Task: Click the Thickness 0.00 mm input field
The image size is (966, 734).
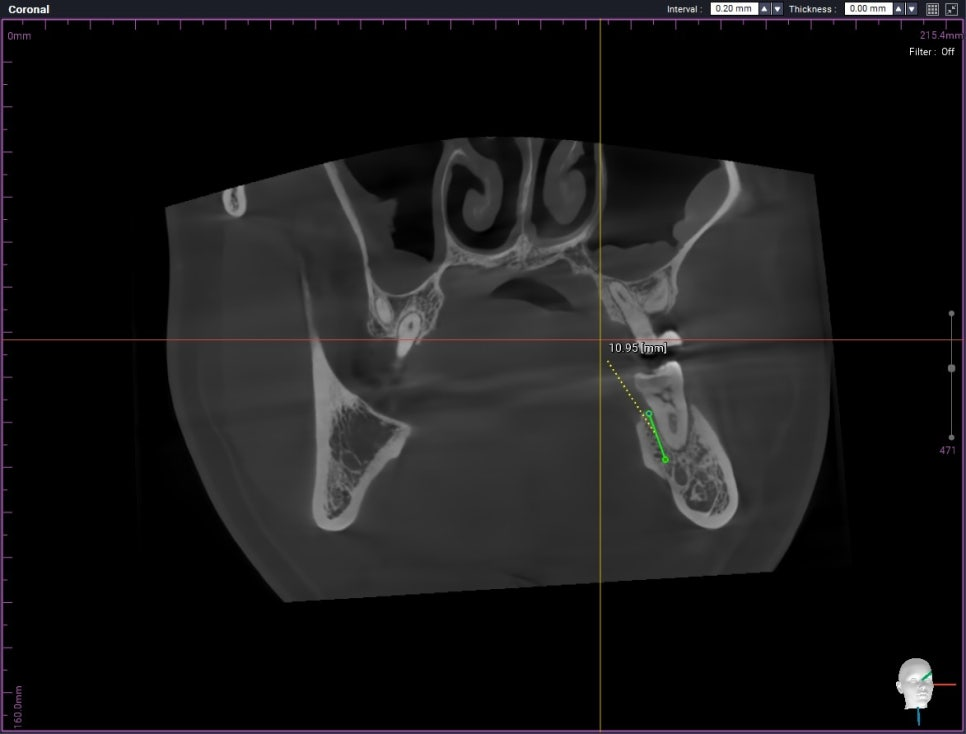Action: pyautogui.click(x=867, y=9)
